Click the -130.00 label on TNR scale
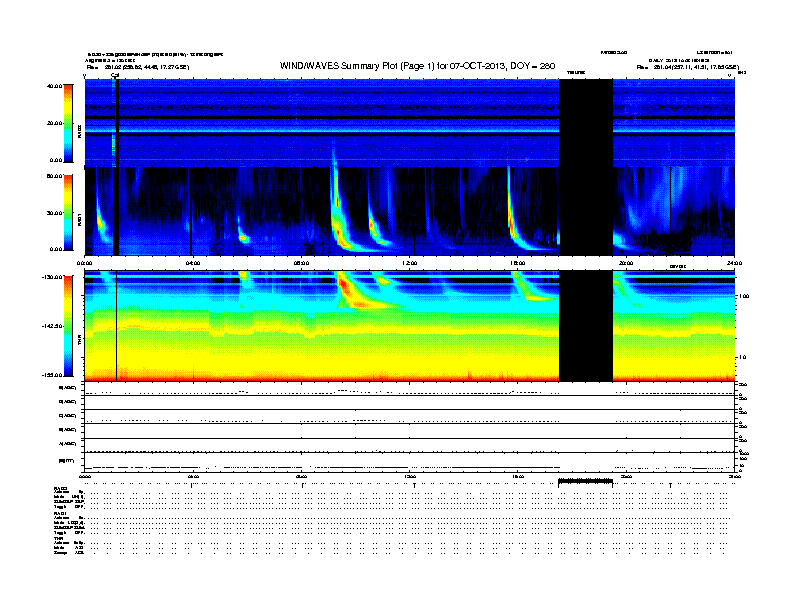 click(x=53, y=277)
